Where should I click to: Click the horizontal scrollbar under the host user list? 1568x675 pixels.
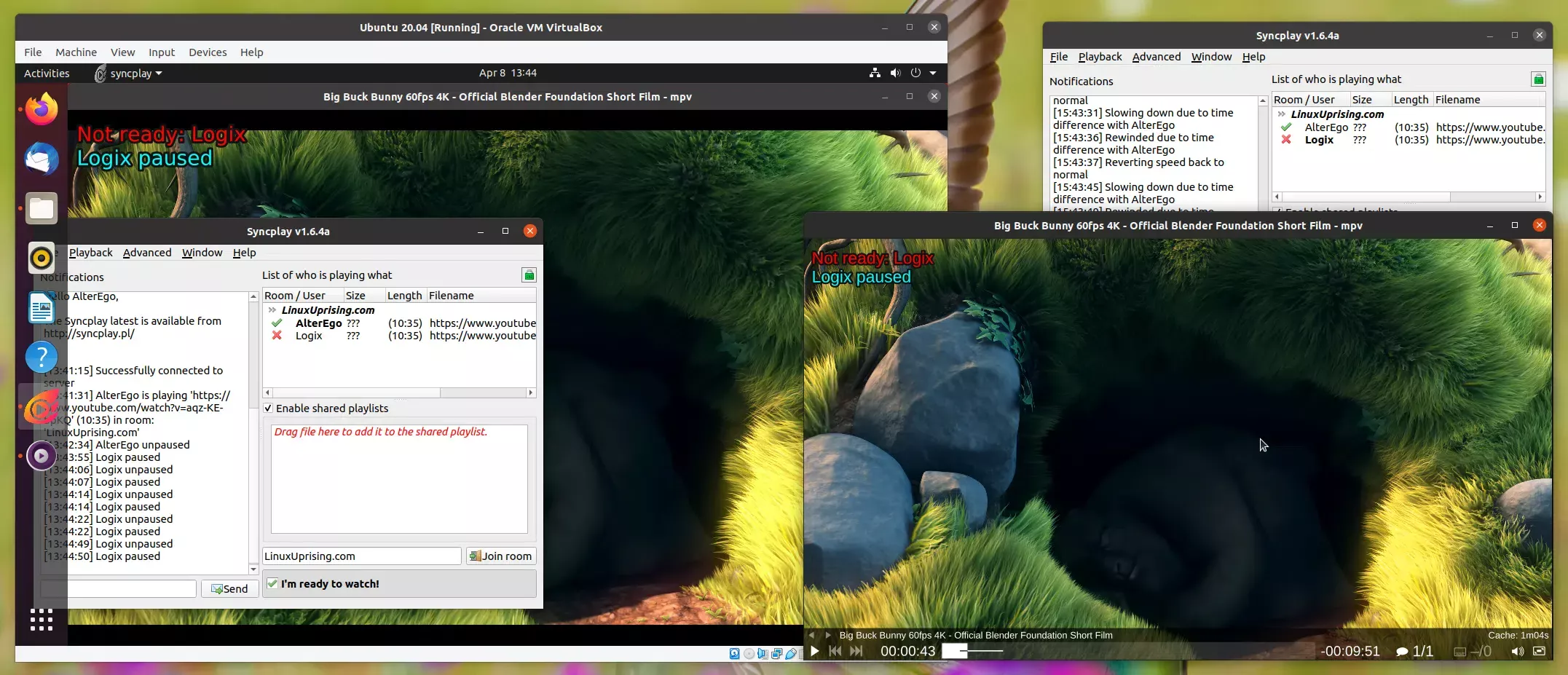[x=1409, y=197]
